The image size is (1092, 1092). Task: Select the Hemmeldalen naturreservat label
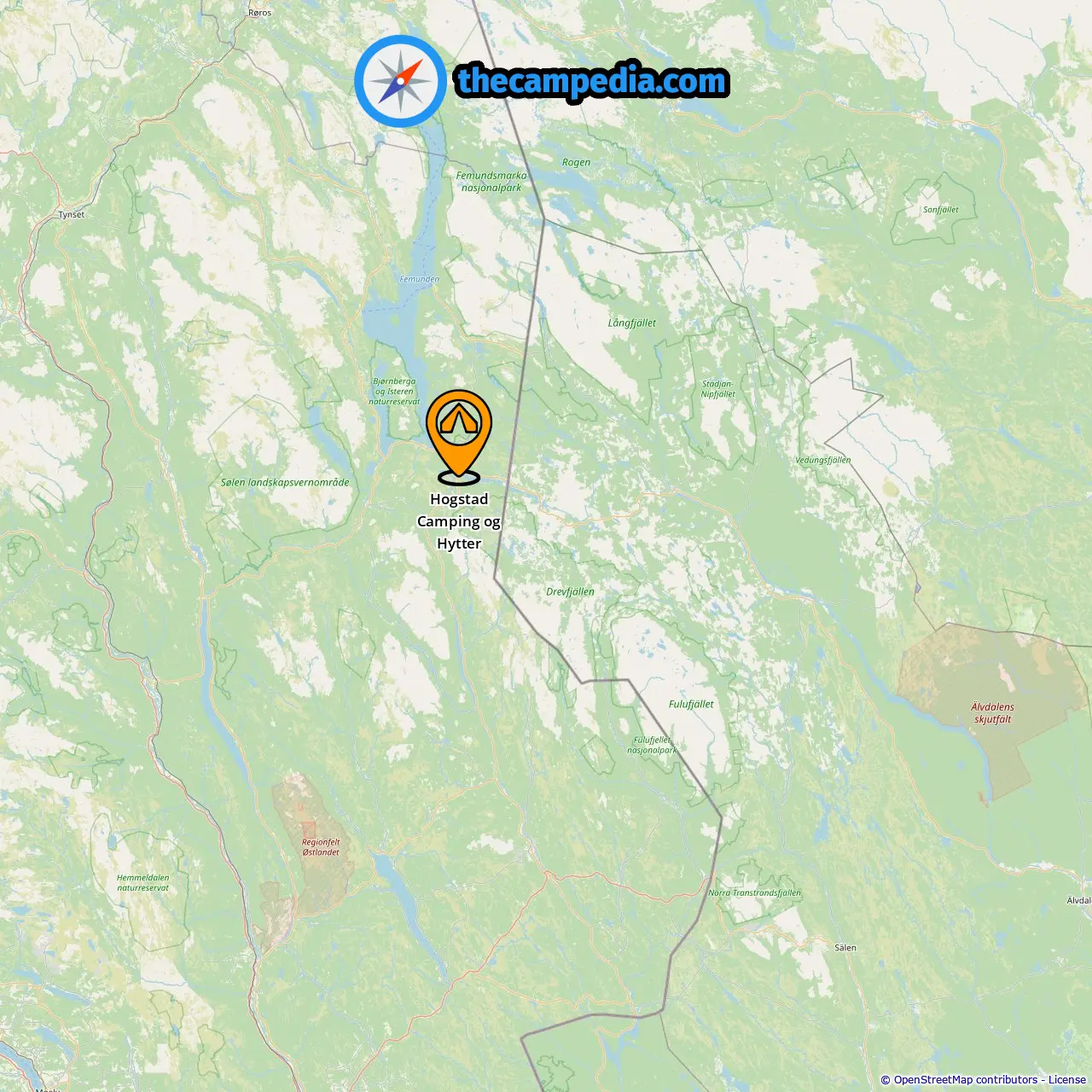[143, 882]
